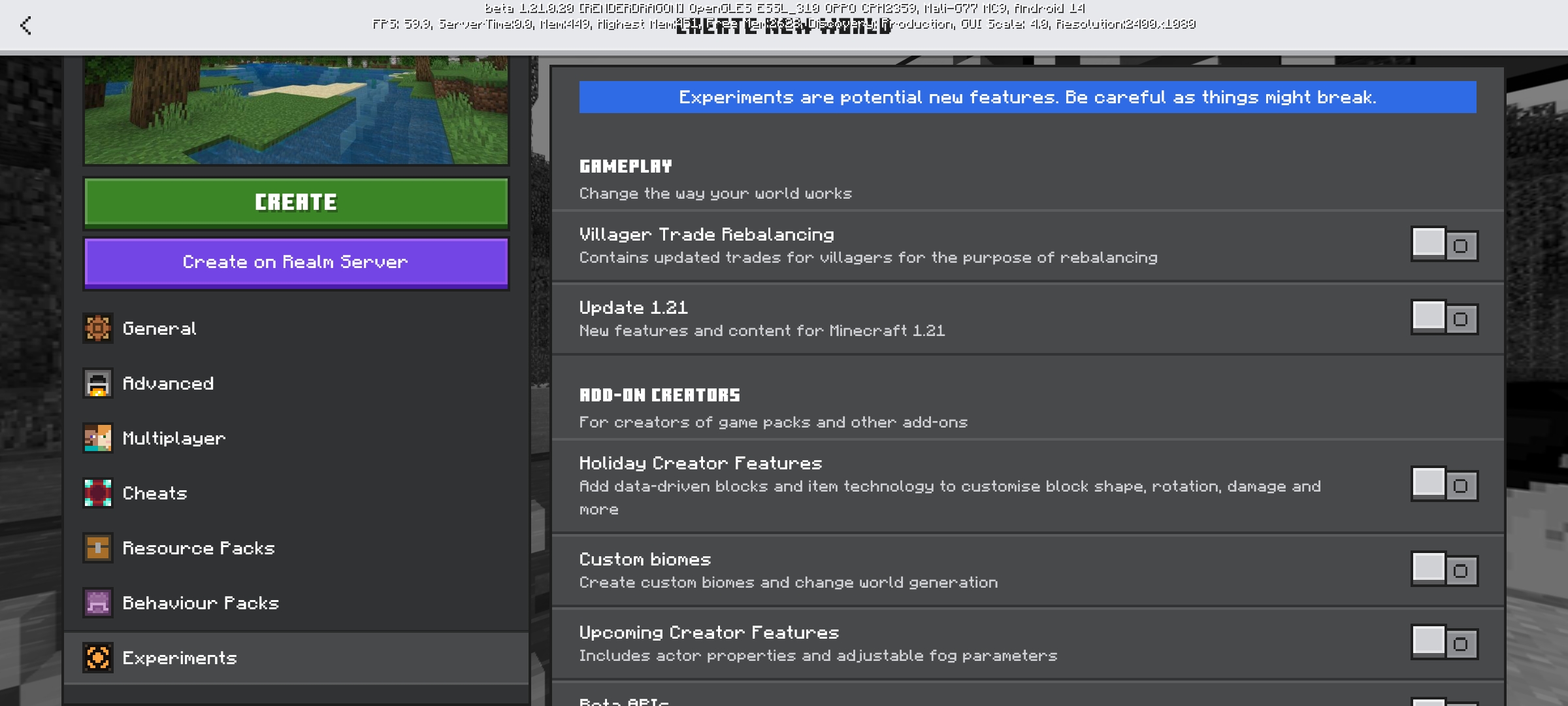1568x706 pixels.
Task: Select the Cheats tab label
Action: click(x=155, y=493)
